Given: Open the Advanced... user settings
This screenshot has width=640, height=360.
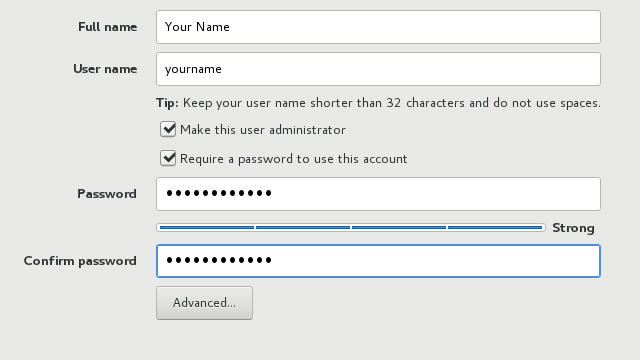Looking at the screenshot, I should 204,303.
